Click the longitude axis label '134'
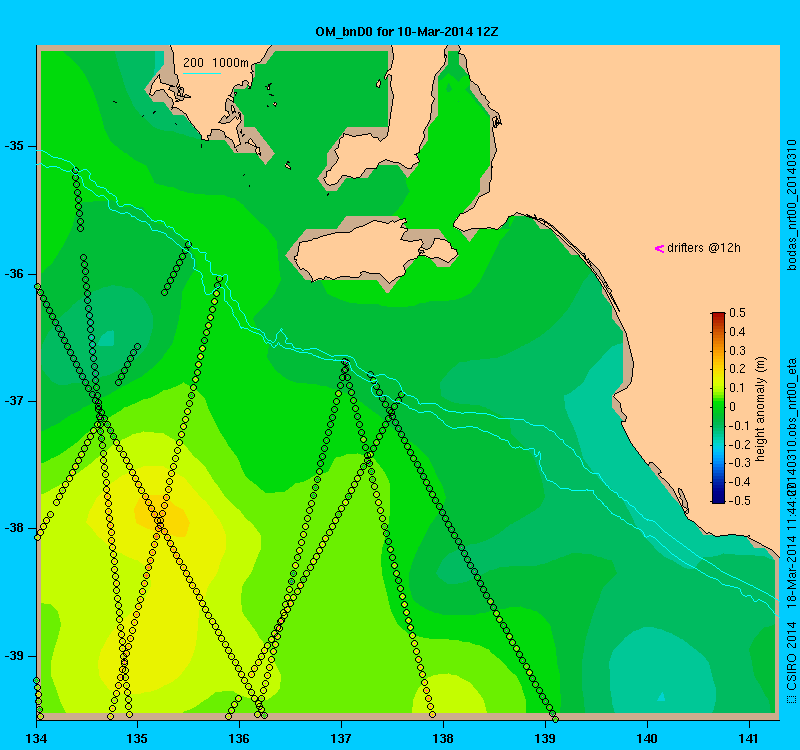 pos(36,738)
